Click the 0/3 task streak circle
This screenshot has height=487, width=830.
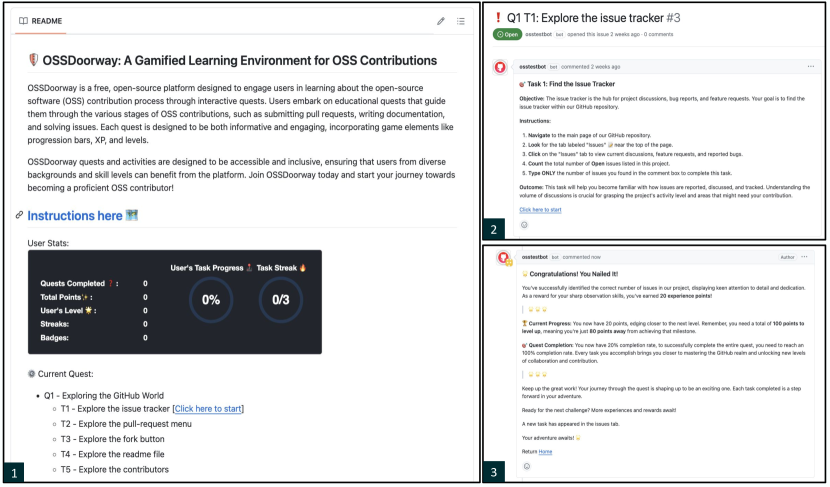(281, 300)
